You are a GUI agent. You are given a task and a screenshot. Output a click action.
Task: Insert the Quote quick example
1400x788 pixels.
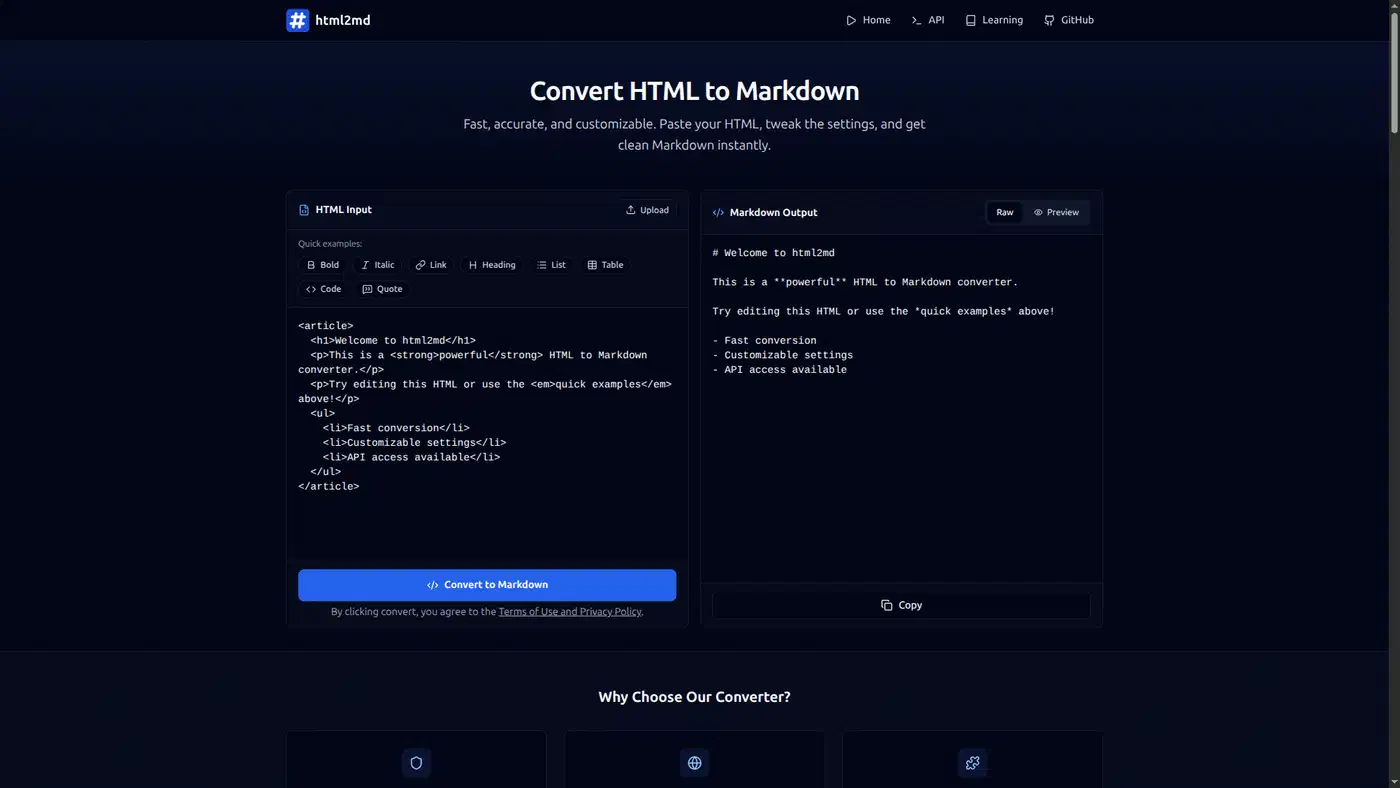[x=382, y=289]
